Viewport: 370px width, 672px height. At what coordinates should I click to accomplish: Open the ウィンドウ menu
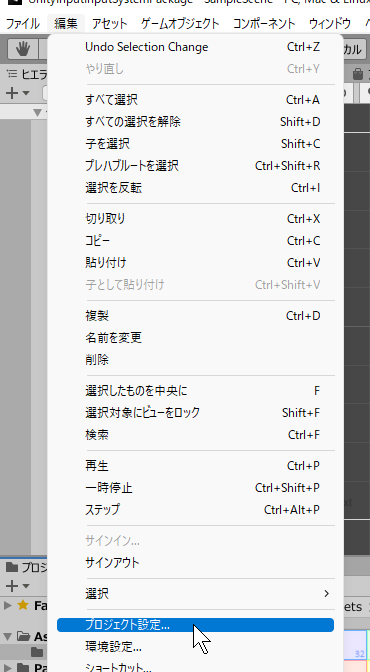[329, 24]
